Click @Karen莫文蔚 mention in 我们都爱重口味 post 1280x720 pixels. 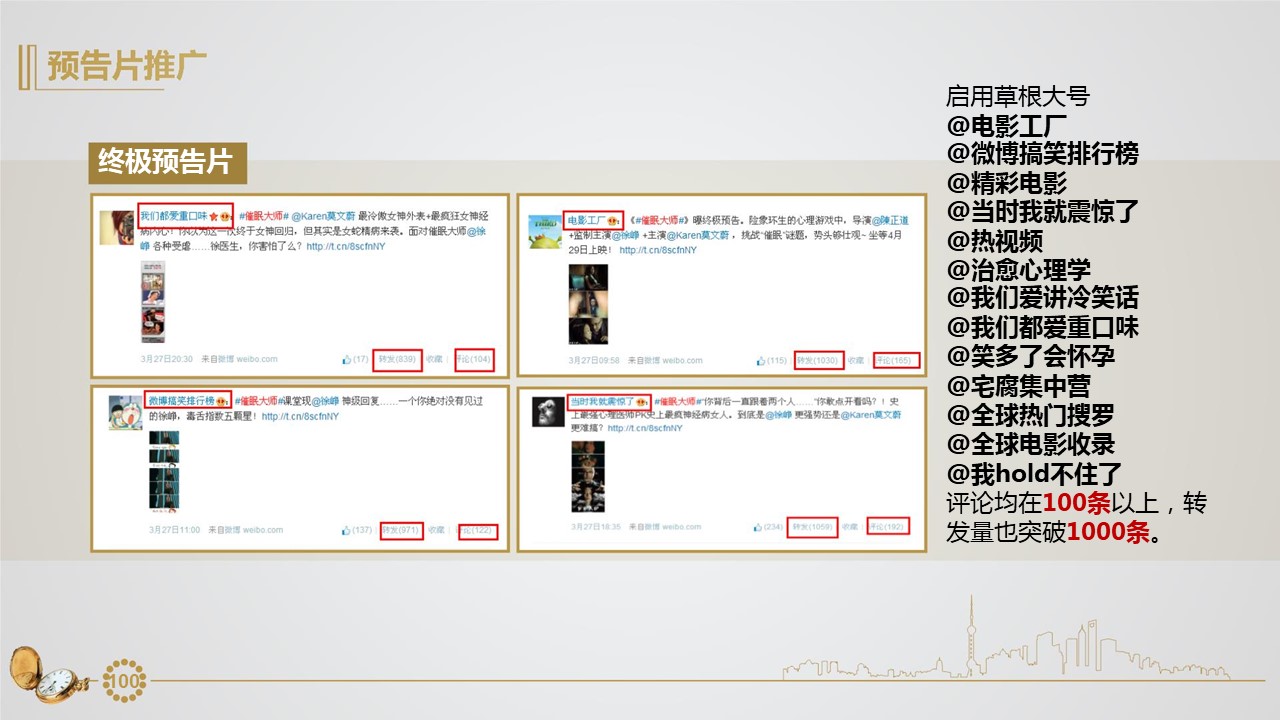pyautogui.click(x=323, y=216)
